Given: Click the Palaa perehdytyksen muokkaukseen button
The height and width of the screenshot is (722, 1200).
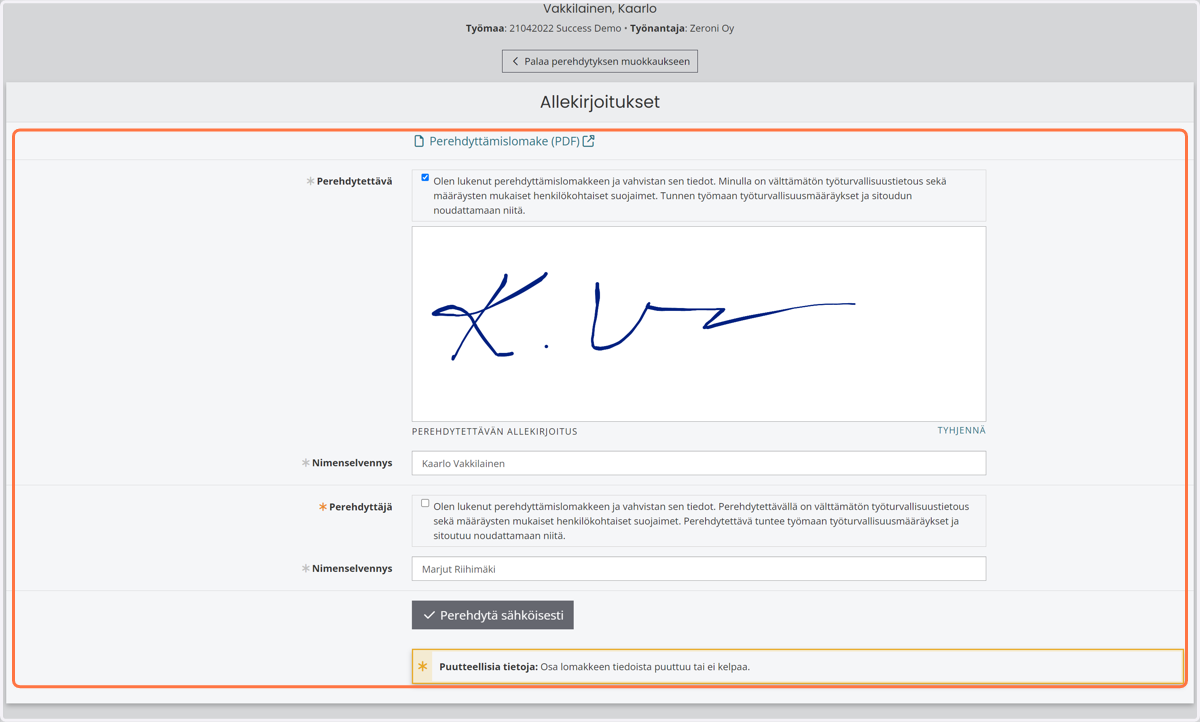Looking at the screenshot, I should (600, 61).
